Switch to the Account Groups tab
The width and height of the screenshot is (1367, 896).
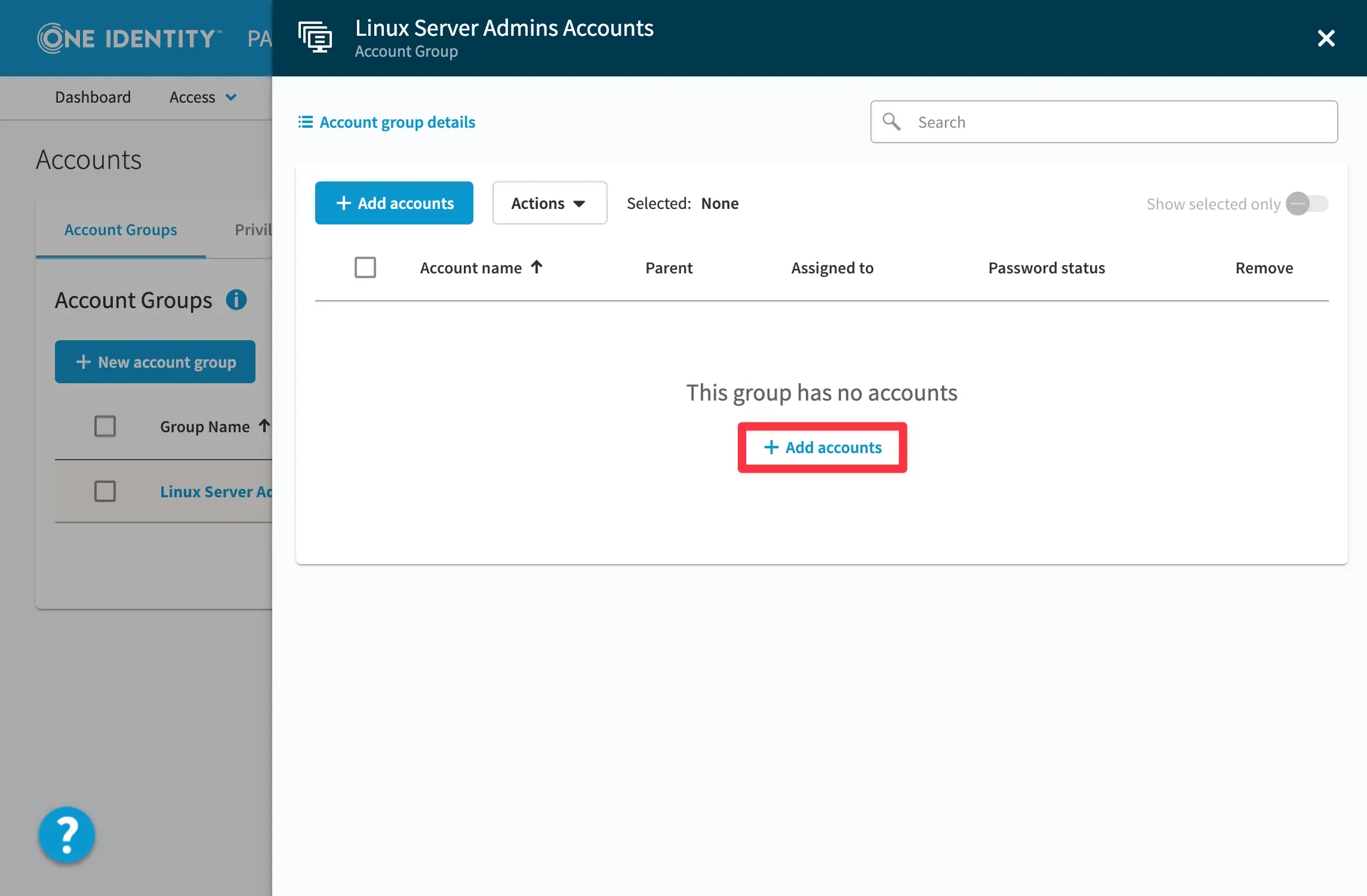tap(121, 230)
